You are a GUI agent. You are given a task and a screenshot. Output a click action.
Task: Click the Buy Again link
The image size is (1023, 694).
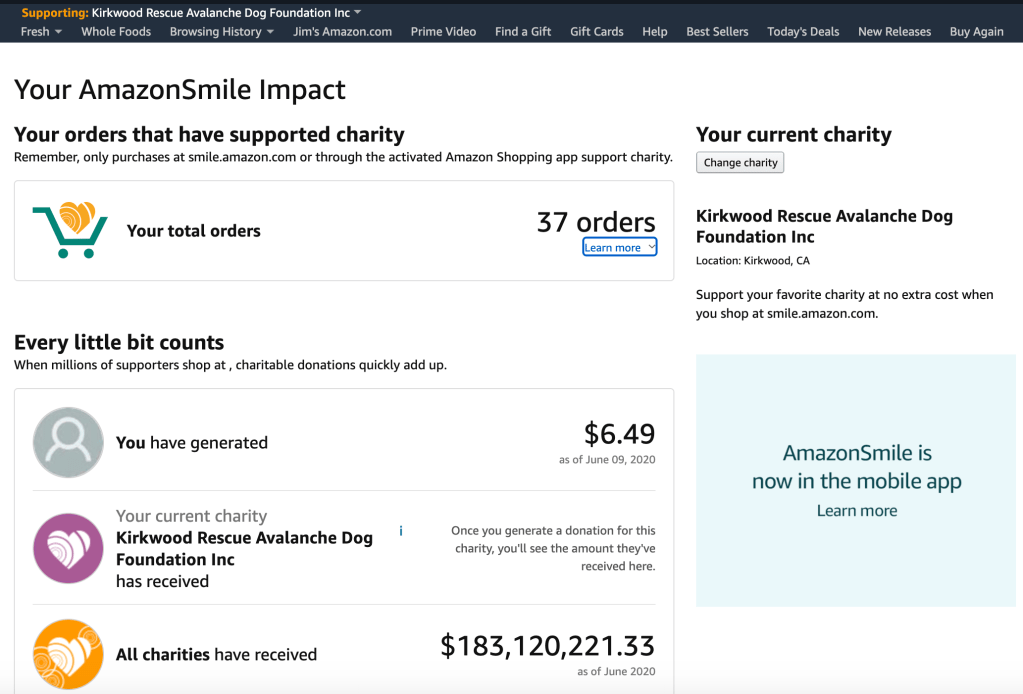976,31
